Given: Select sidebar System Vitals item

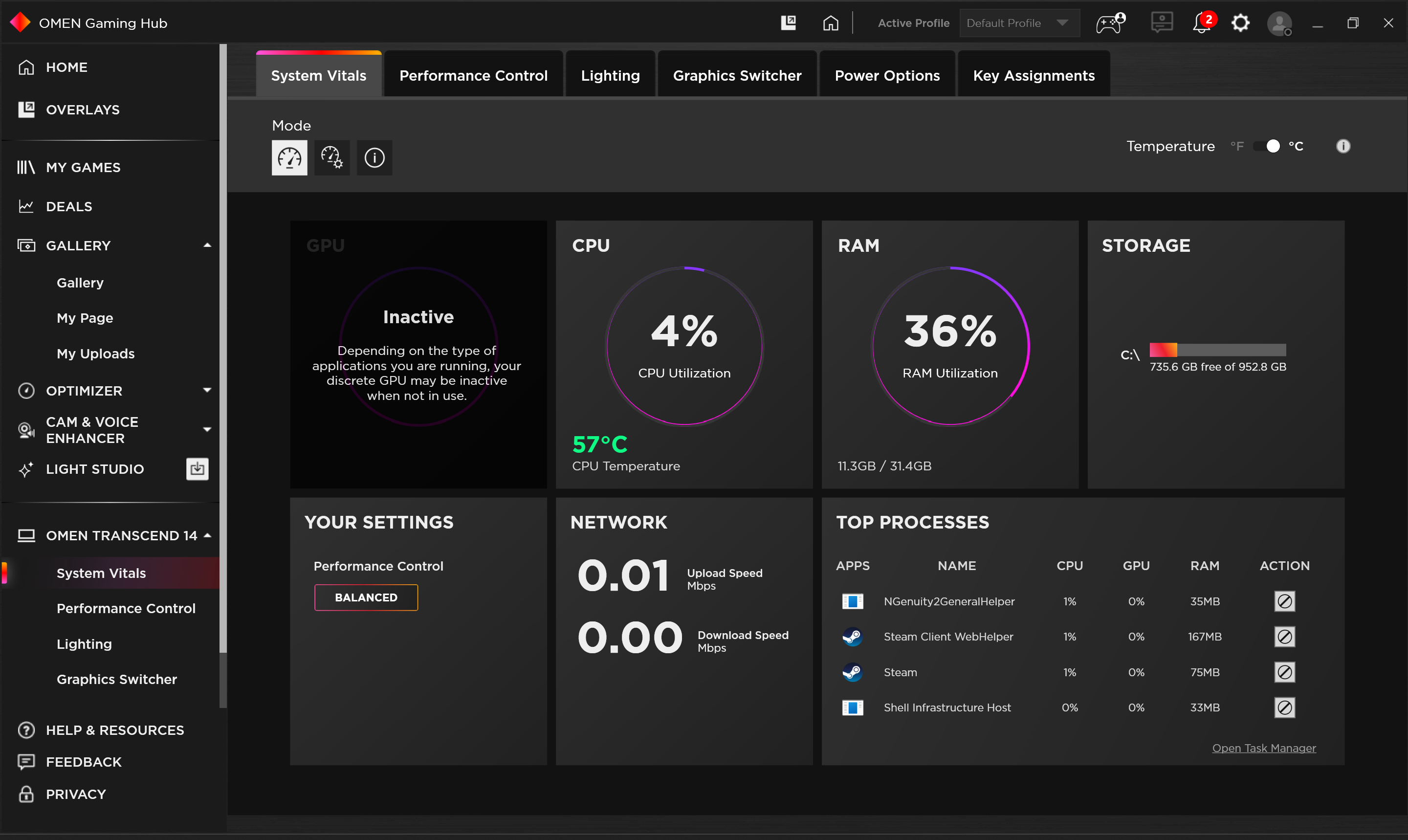Looking at the screenshot, I should pos(110,573).
